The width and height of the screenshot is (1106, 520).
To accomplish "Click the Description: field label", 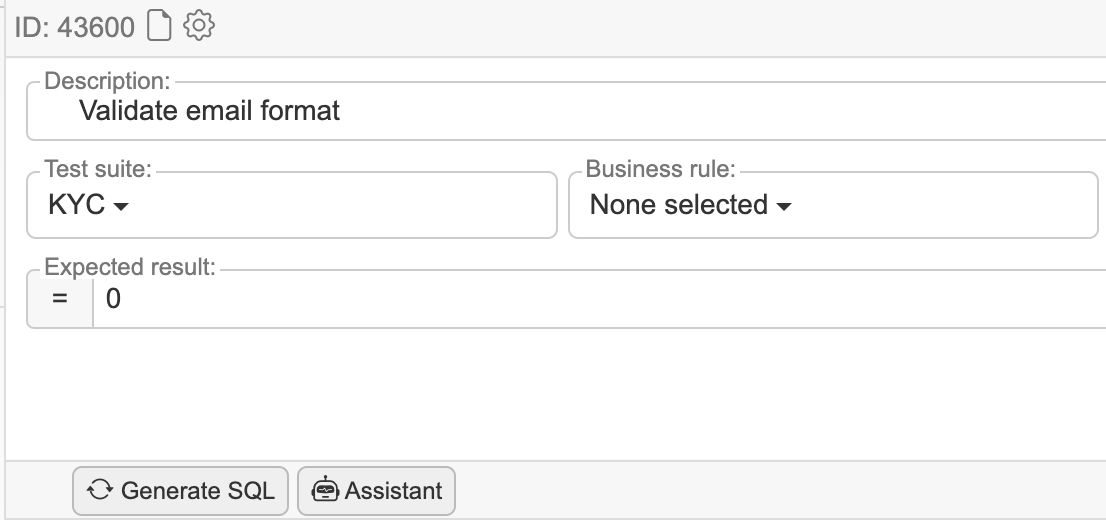I will [108, 80].
